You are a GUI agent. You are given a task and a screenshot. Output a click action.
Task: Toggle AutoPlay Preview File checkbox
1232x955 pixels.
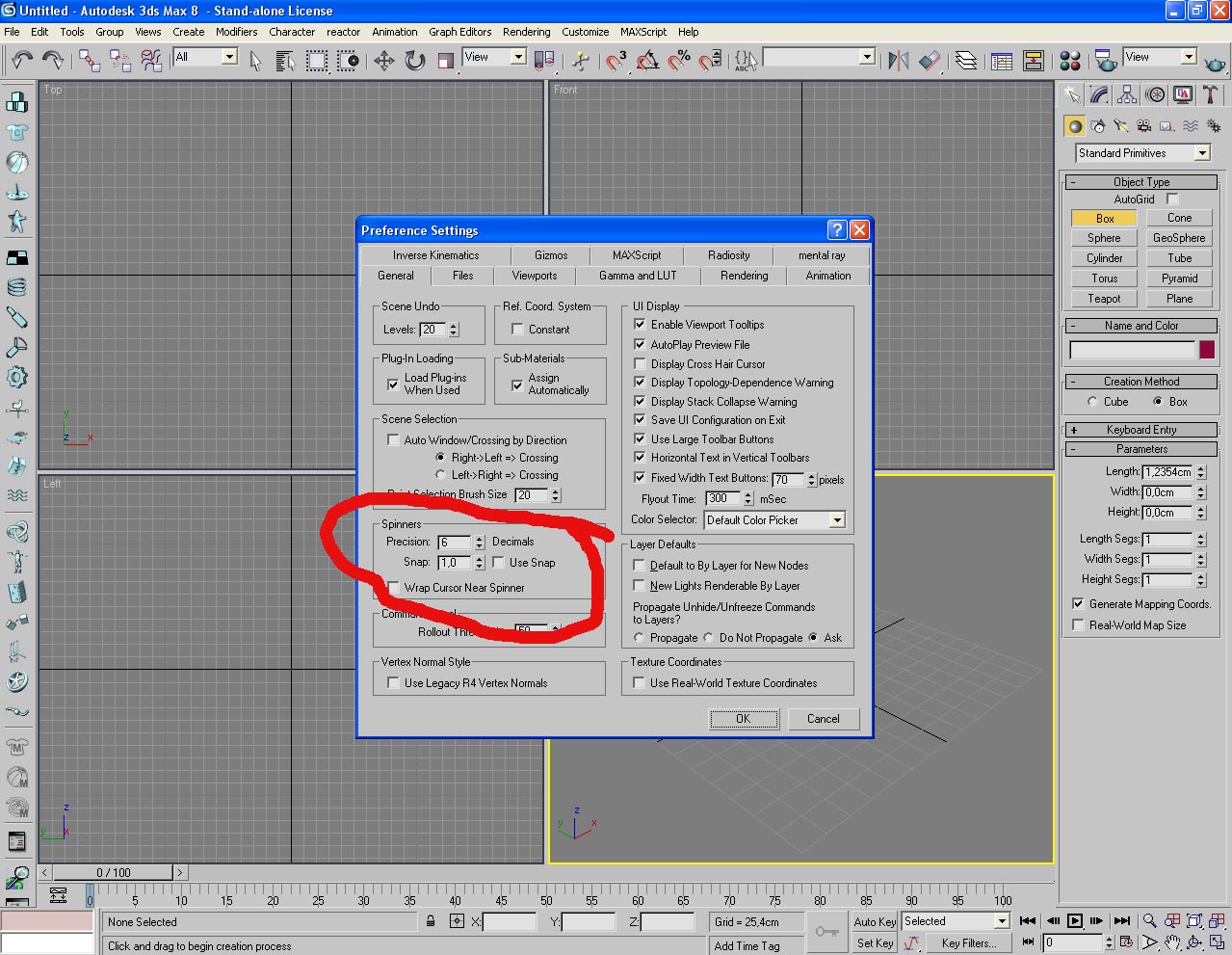640,344
